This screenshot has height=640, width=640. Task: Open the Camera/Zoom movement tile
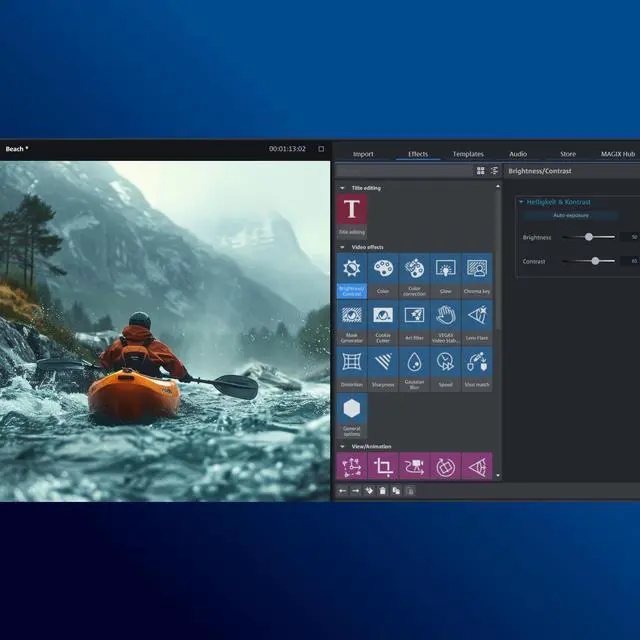tap(414, 466)
